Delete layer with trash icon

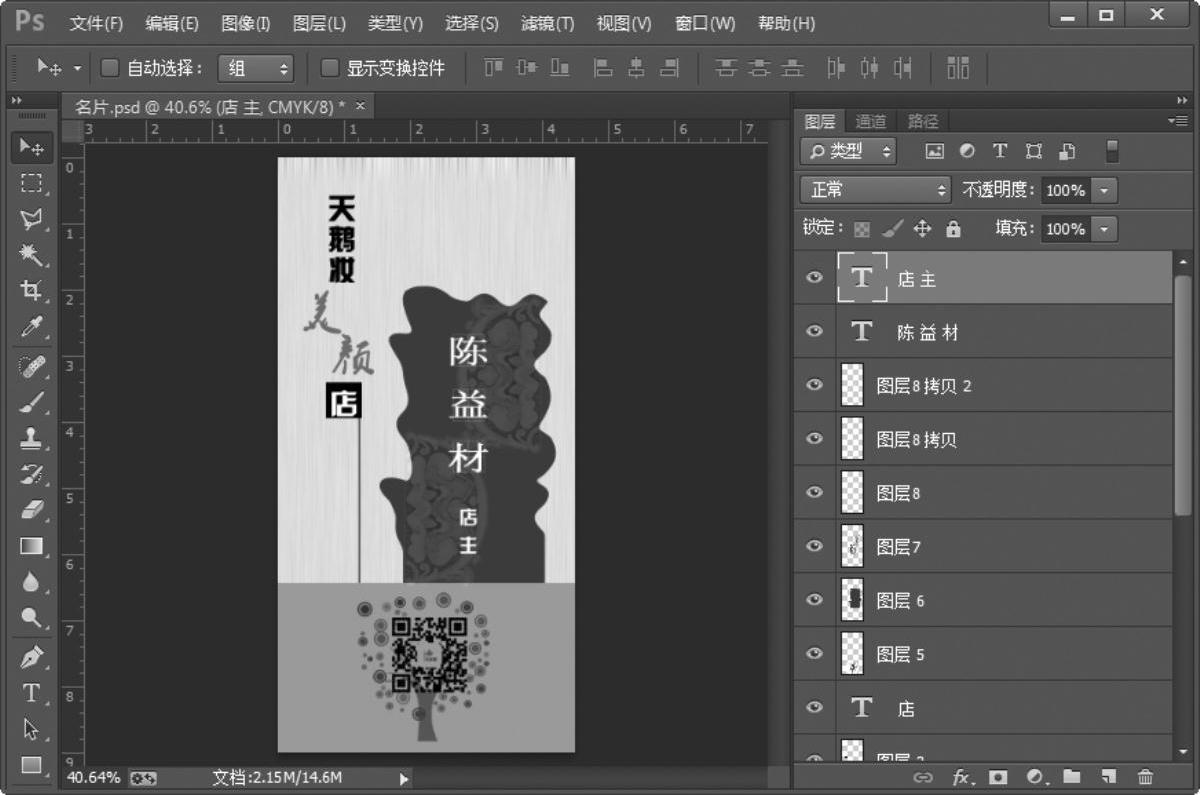click(1145, 777)
